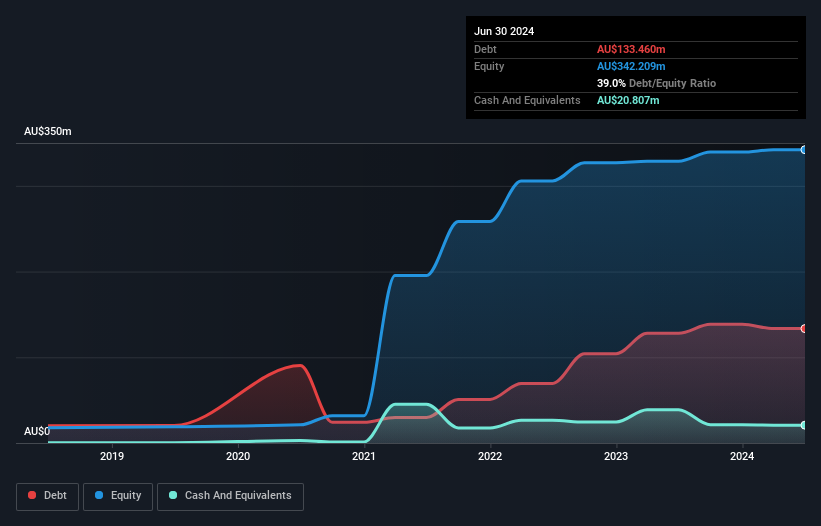Click the 2024 x-axis label

(742, 456)
